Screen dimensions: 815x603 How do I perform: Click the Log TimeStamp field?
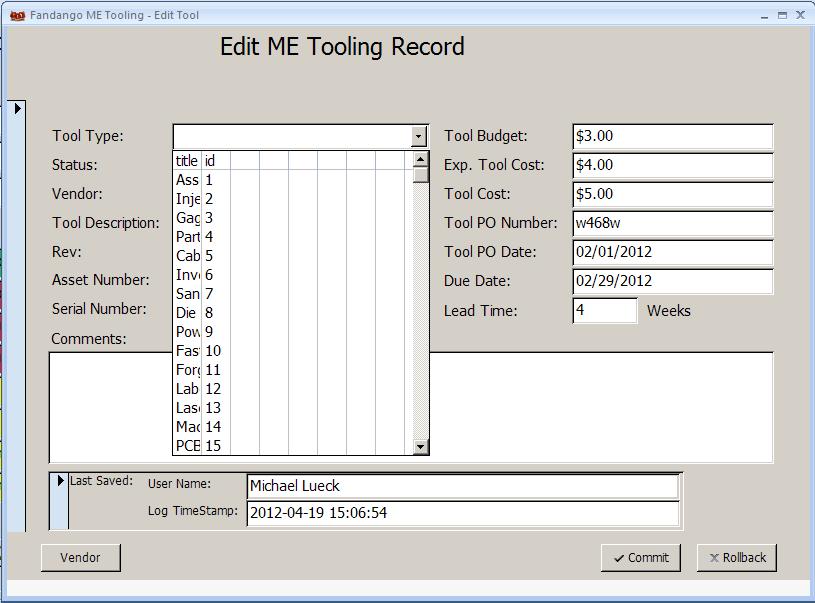[x=463, y=514]
